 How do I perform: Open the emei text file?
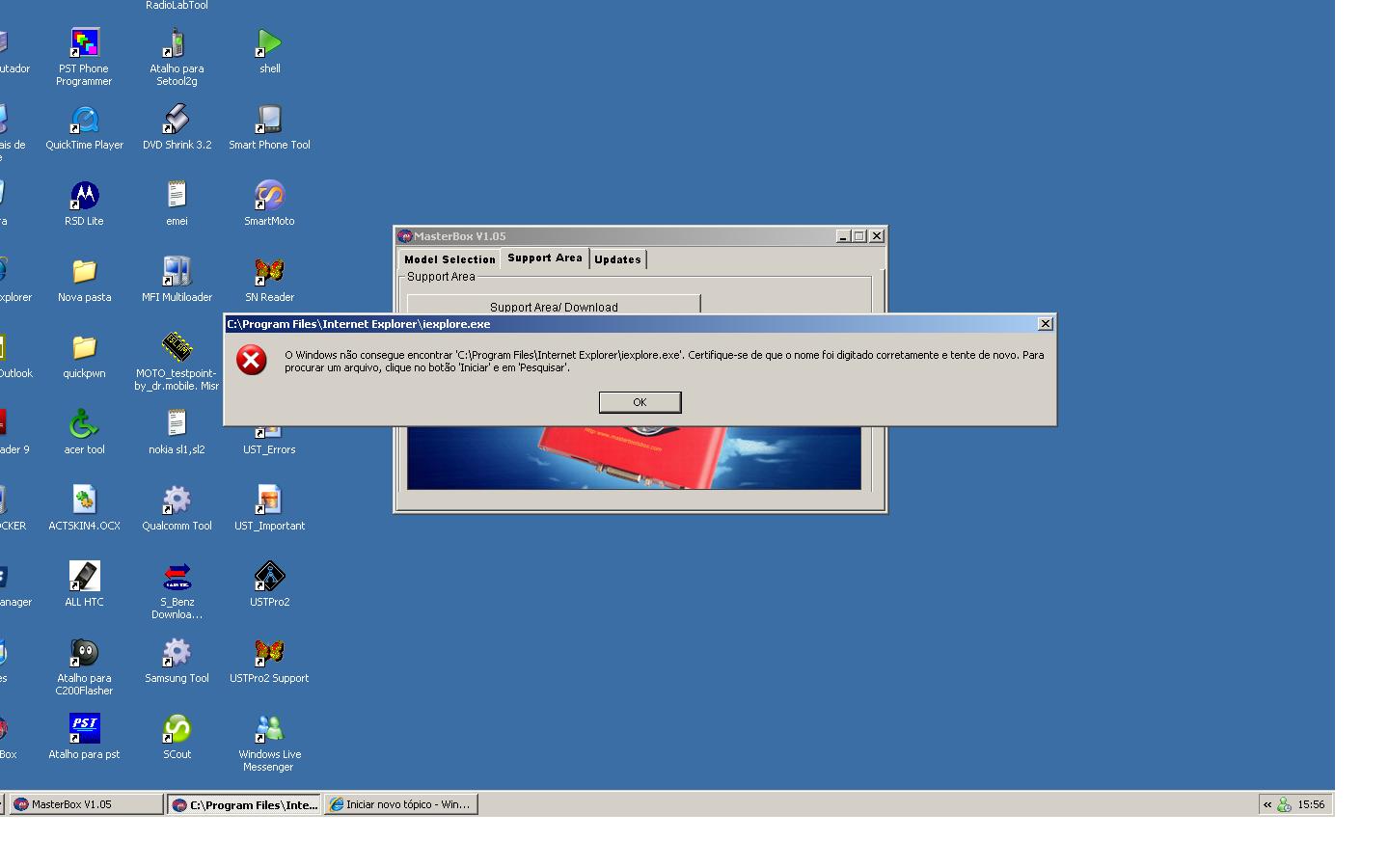[177, 196]
